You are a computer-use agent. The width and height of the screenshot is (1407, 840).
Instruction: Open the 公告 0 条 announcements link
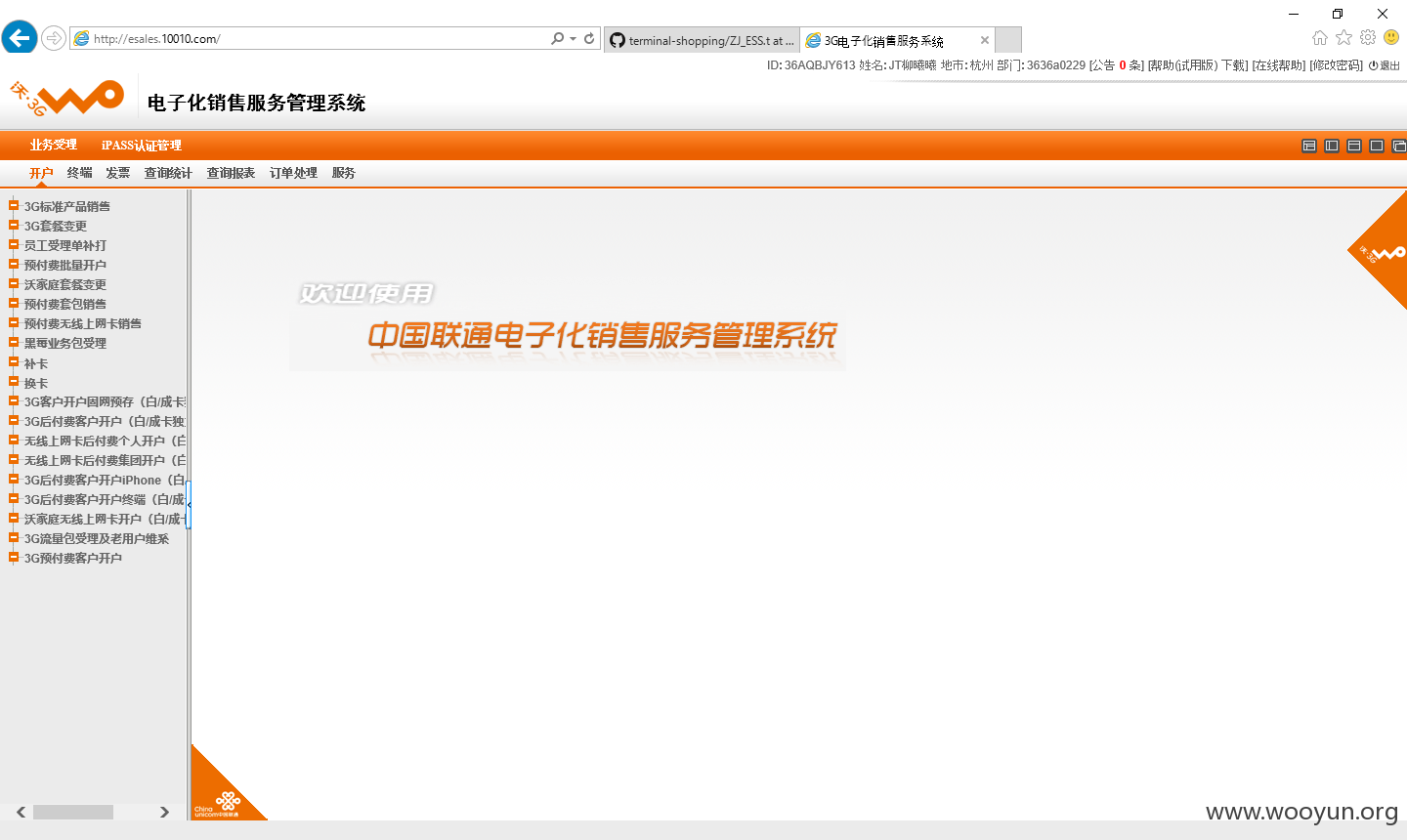(1116, 65)
